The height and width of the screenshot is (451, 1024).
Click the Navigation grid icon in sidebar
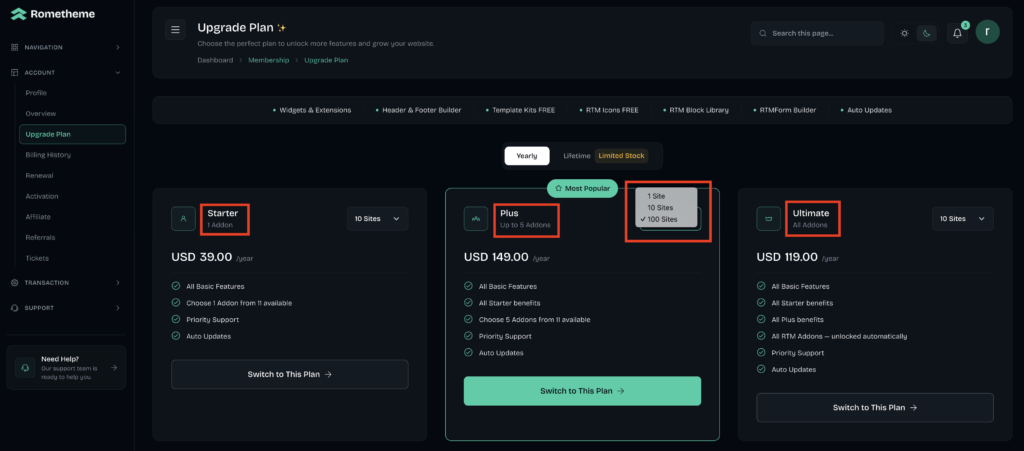[14, 48]
